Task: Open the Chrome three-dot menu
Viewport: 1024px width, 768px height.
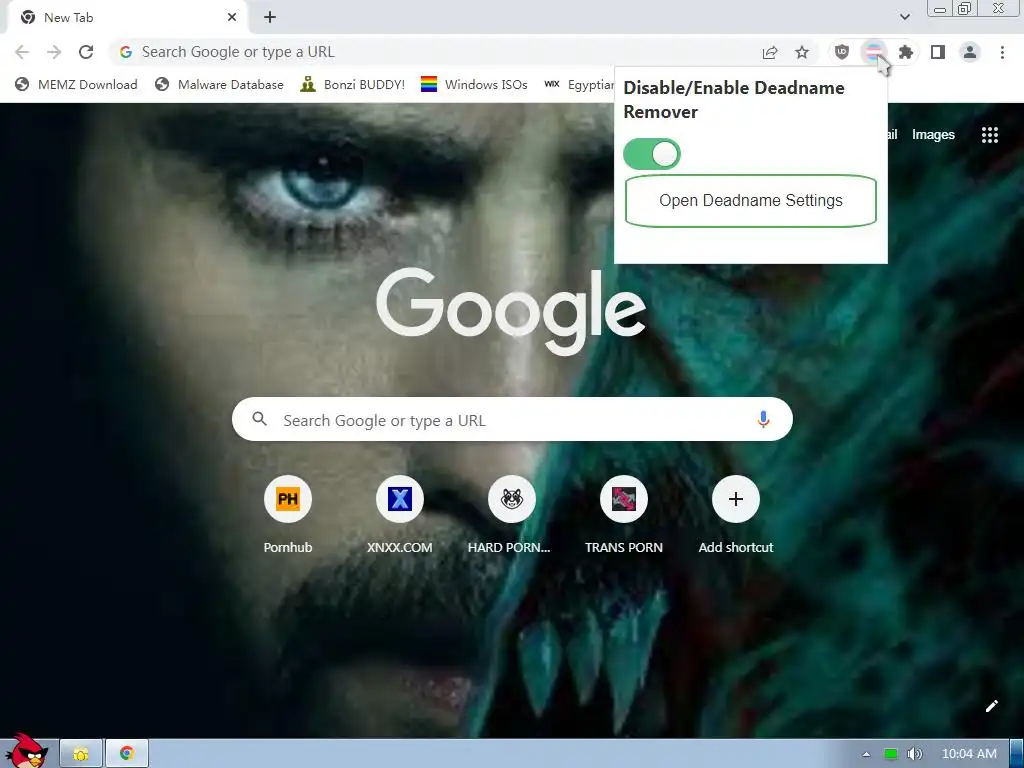Action: point(1002,52)
